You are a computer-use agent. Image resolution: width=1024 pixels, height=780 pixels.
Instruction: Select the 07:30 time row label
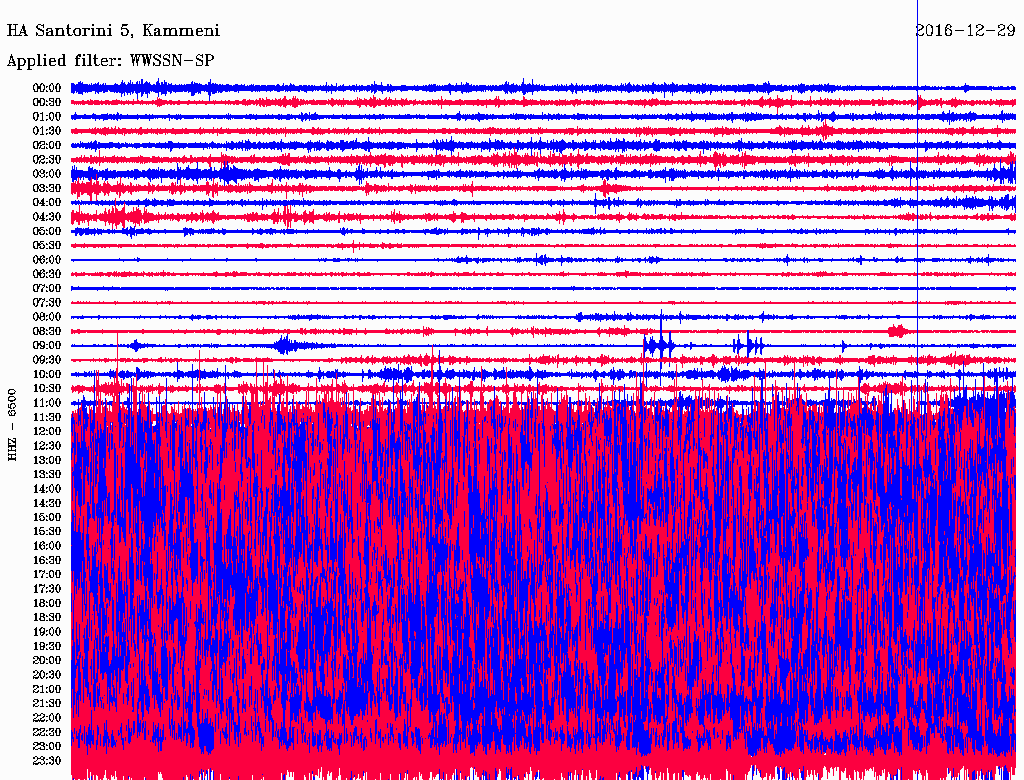click(x=47, y=303)
